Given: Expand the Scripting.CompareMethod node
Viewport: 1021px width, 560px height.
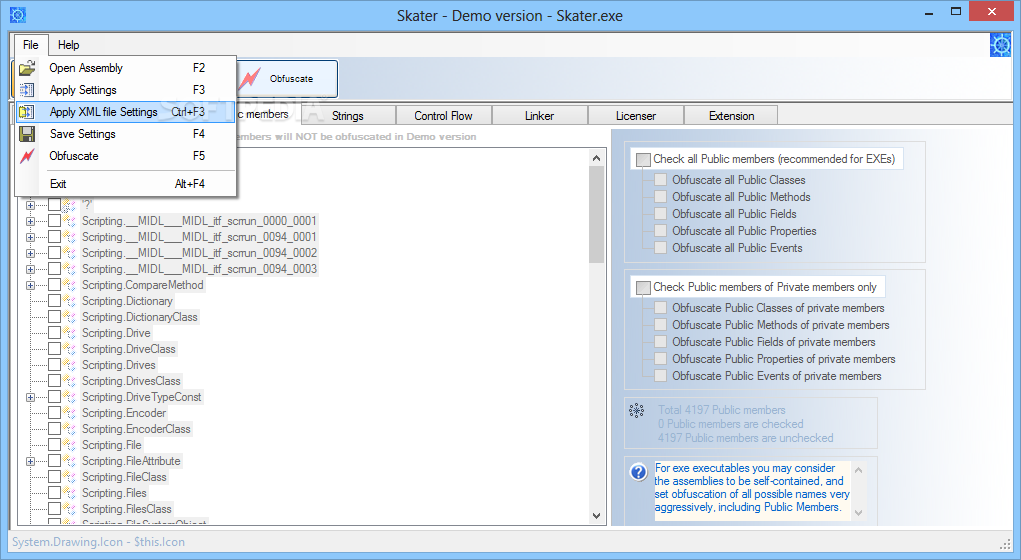Looking at the screenshot, I should click(x=30, y=285).
